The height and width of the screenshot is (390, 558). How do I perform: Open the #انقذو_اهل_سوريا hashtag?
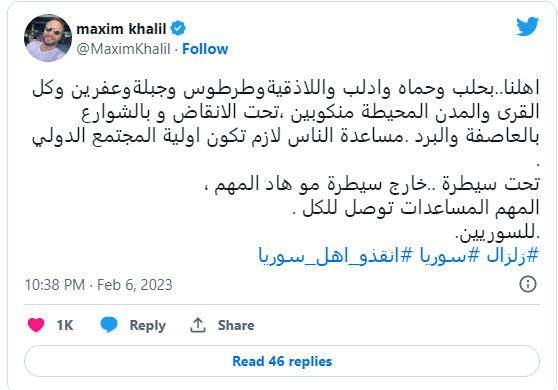pyautogui.click(x=336, y=255)
